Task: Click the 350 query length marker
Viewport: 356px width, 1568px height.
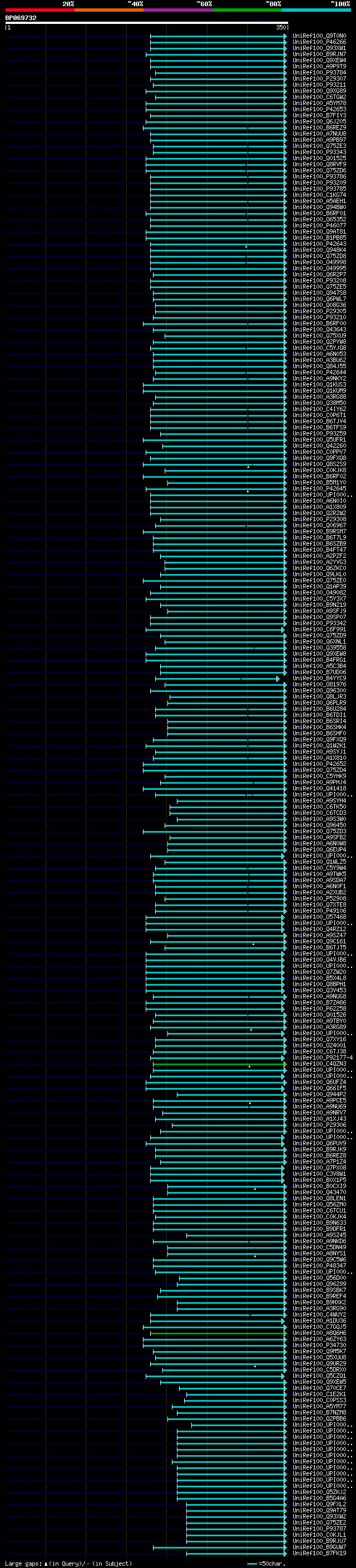Action: coord(280,27)
